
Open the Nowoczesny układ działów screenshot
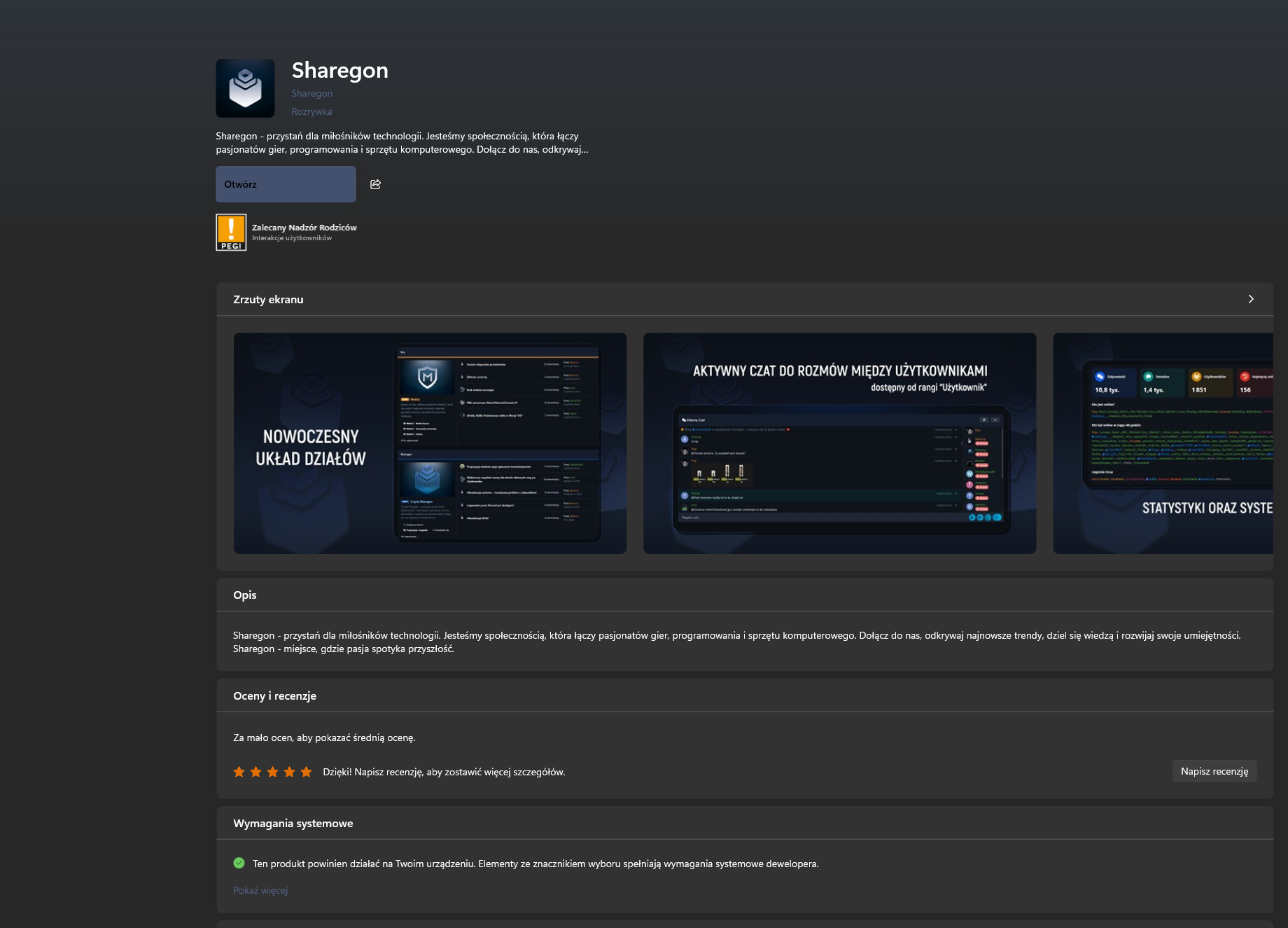[x=430, y=443]
